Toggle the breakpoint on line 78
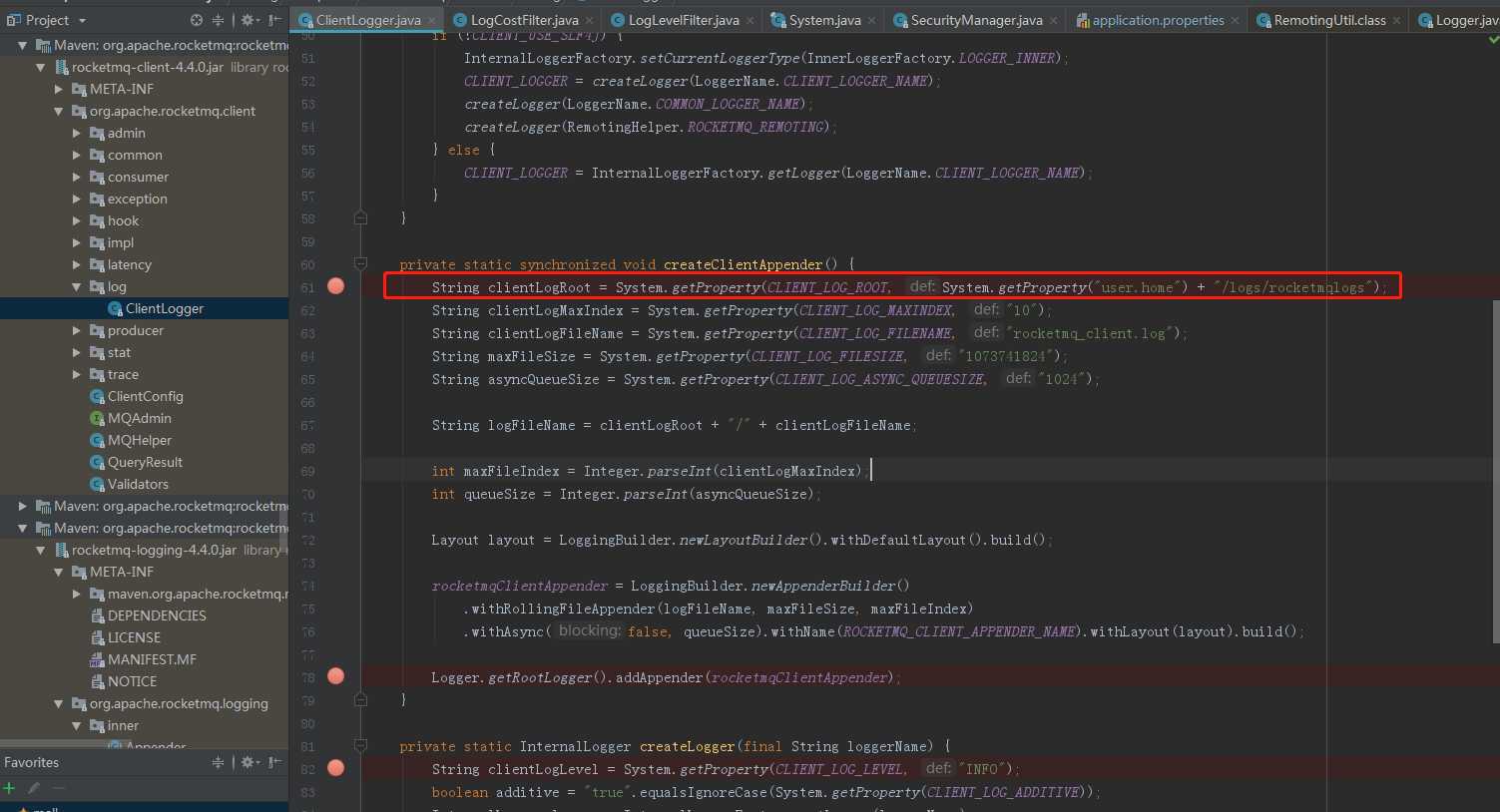 (336, 676)
